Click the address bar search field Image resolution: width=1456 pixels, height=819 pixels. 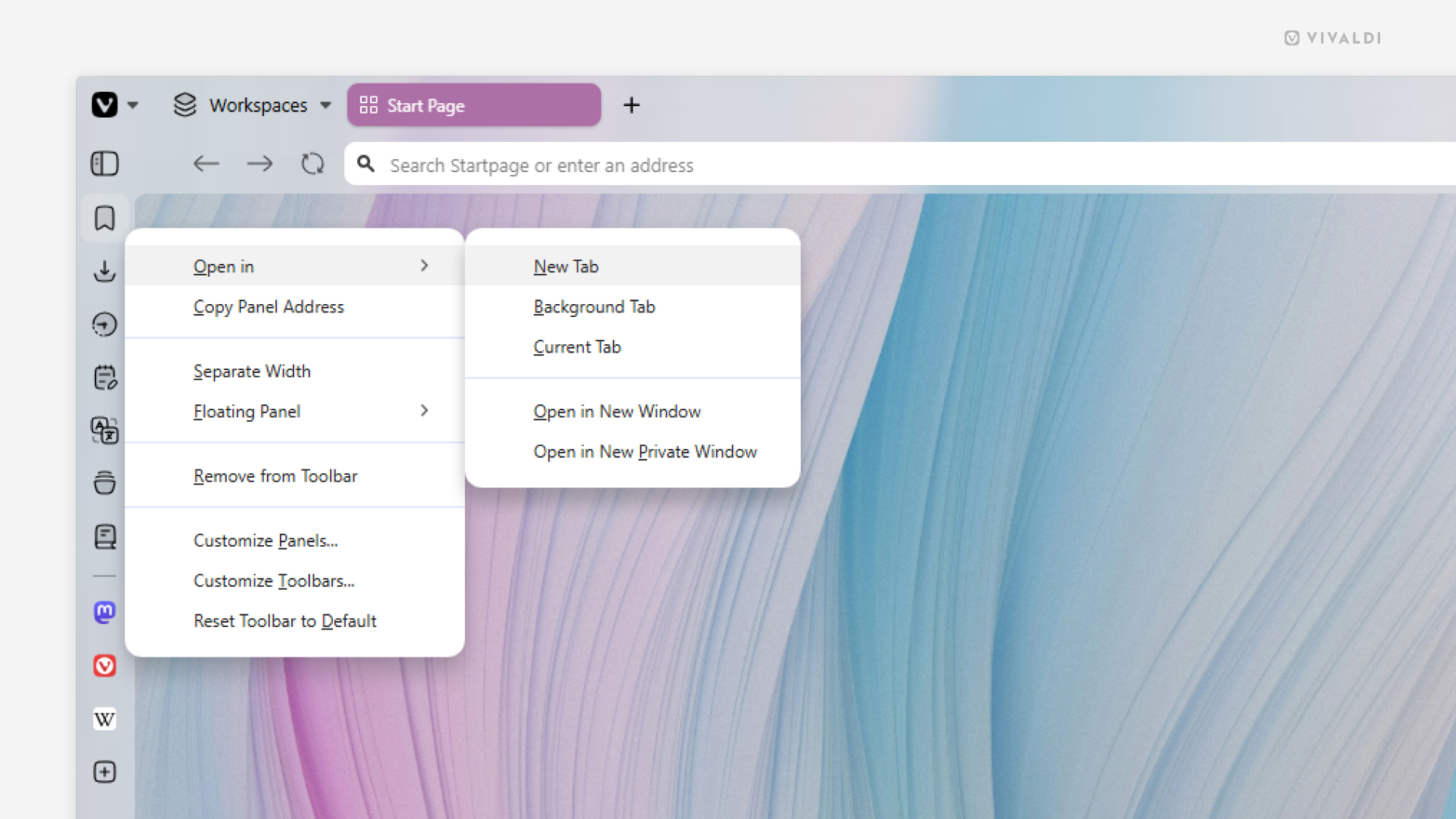coord(900,165)
